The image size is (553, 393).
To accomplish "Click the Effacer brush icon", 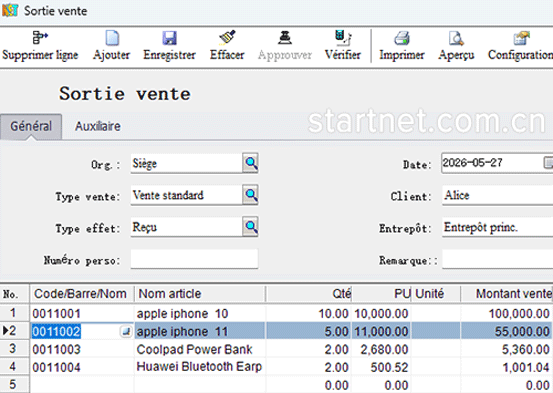I will tap(227, 37).
